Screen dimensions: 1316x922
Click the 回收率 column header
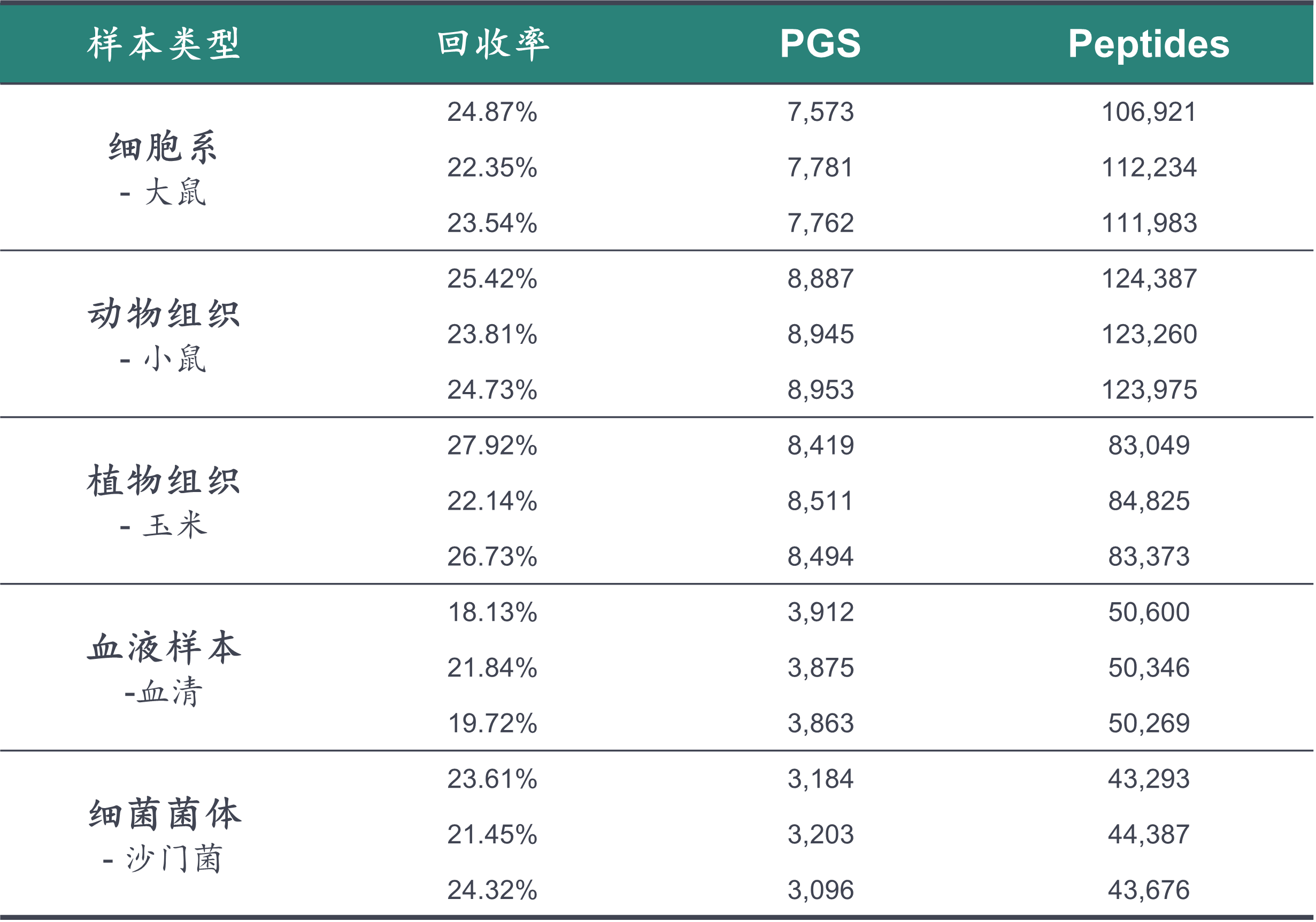coord(493,44)
